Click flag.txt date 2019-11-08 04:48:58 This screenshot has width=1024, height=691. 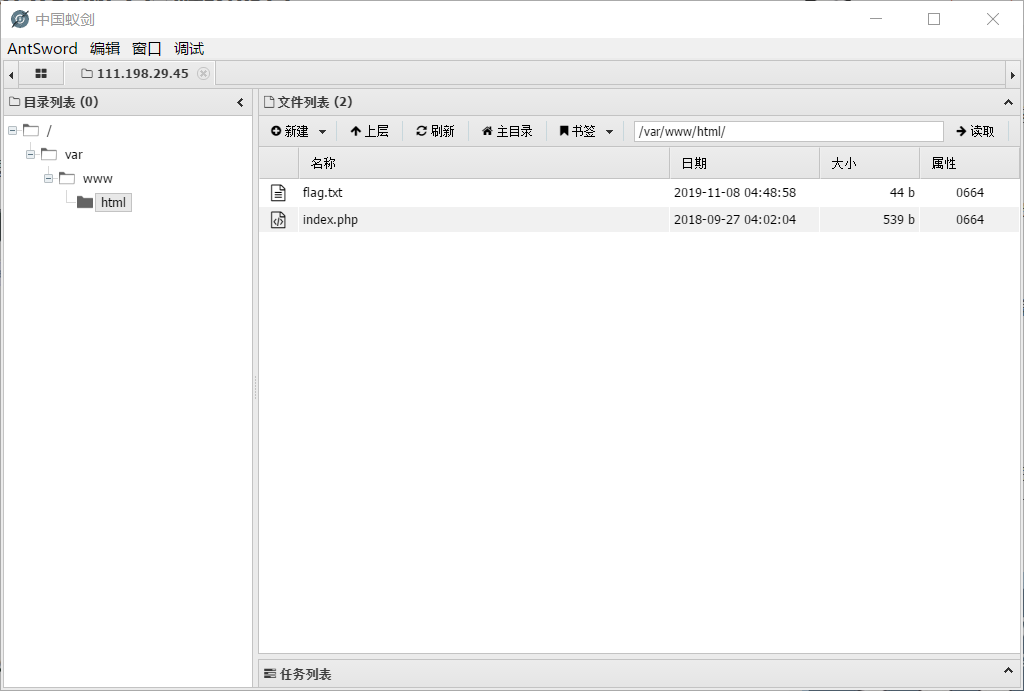(735, 193)
